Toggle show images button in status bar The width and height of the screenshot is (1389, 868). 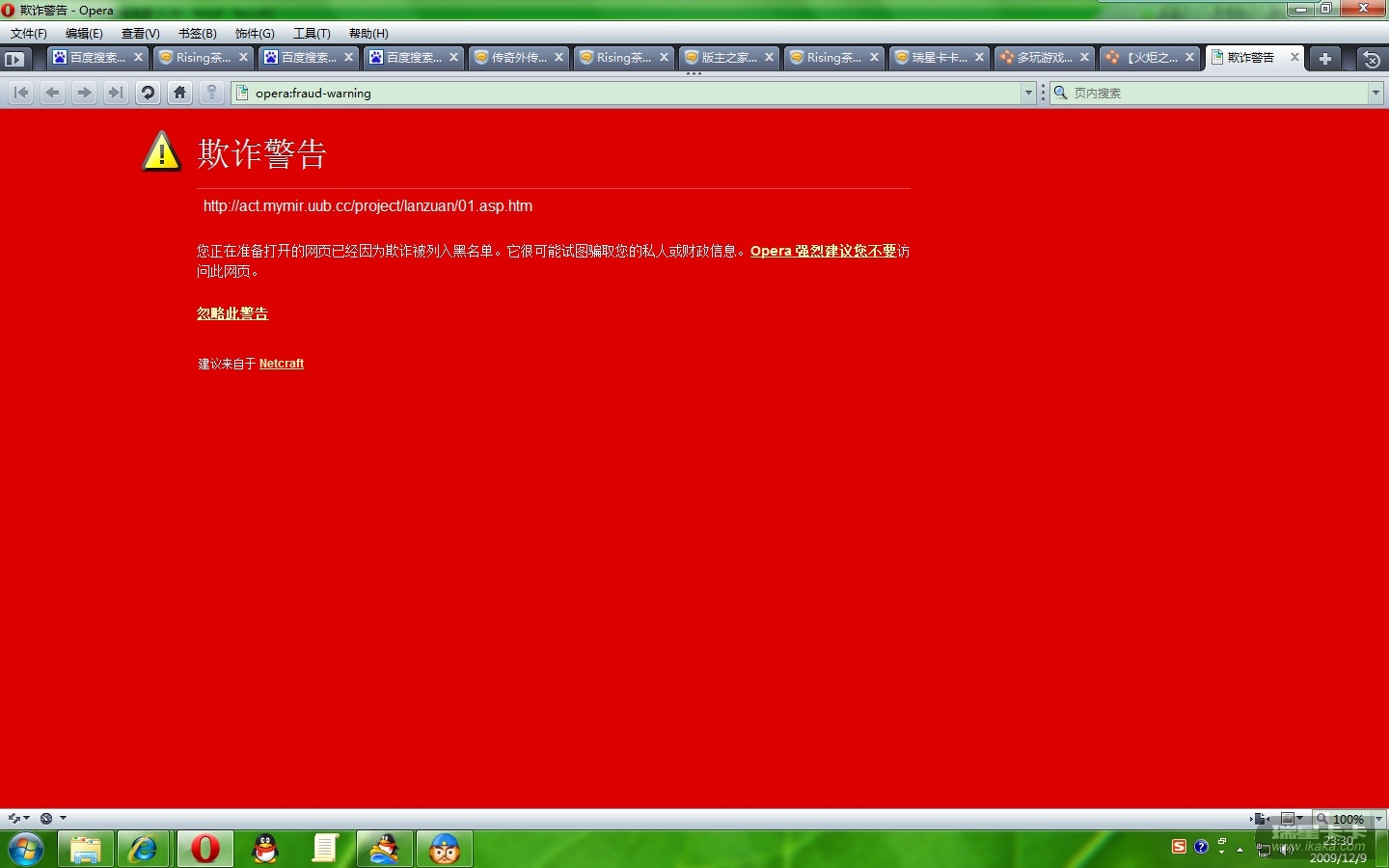[1287, 819]
